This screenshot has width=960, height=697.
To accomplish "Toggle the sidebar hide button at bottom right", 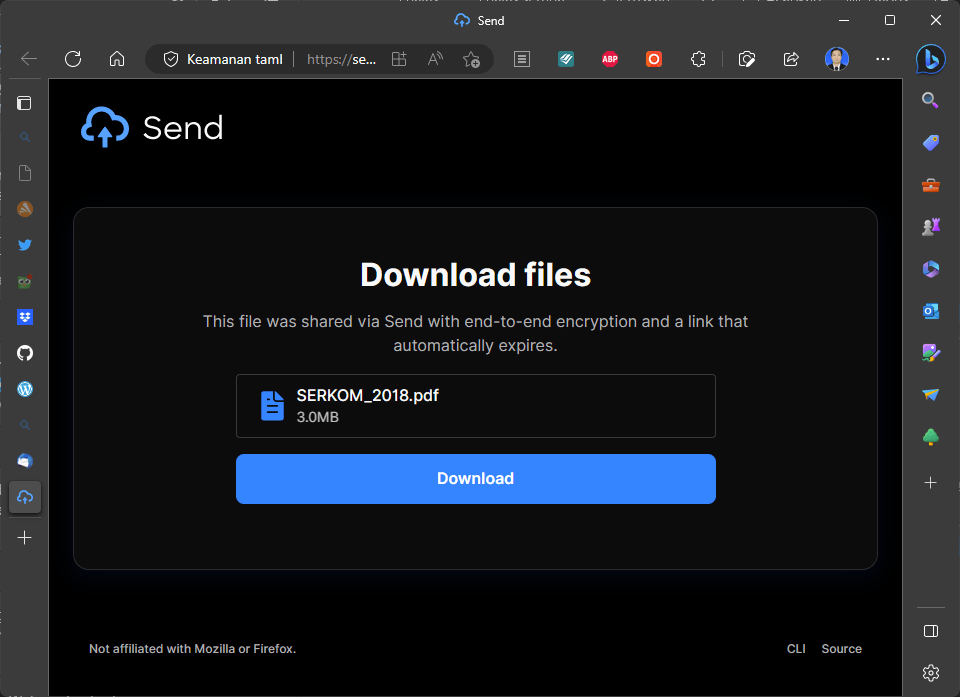I will pyautogui.click(x=930, y=631).
